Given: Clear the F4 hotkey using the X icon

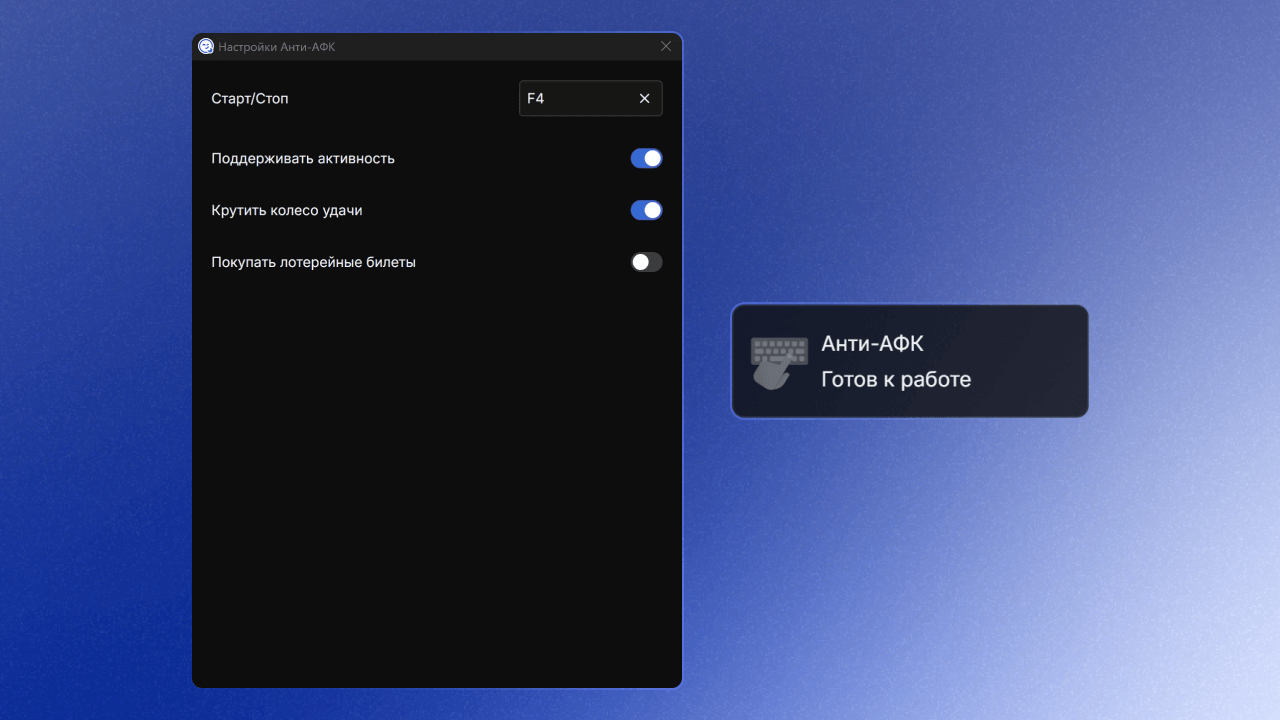Looking at the screenshot, I should click(644, 99).
